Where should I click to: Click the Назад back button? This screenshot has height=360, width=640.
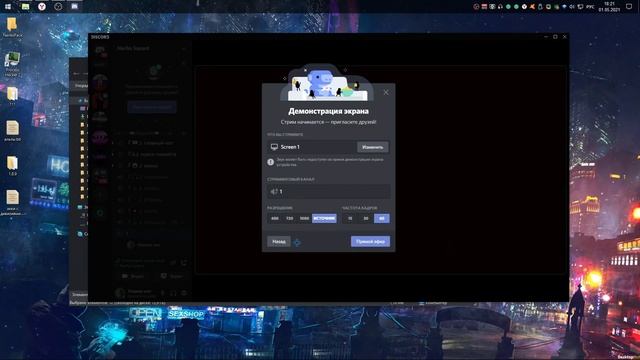[x=279, y=242]
